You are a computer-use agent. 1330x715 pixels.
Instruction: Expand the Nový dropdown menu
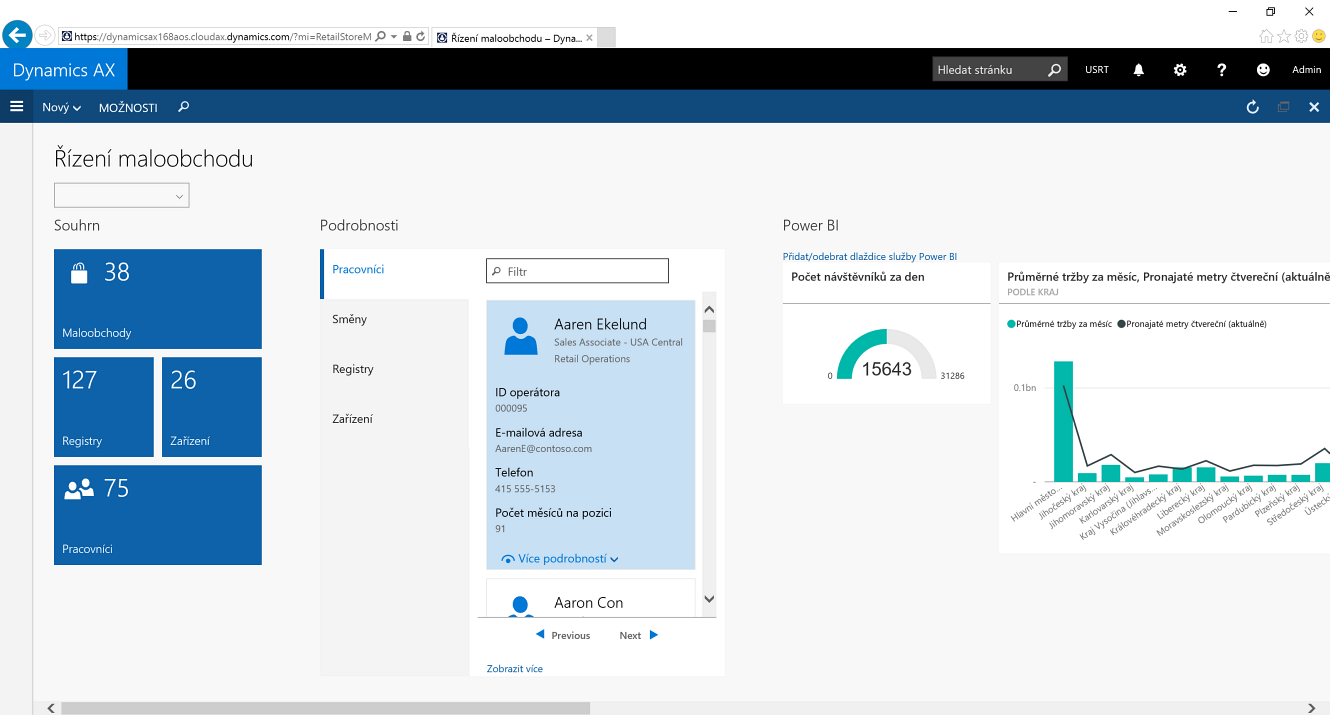[x=61, y=107]
